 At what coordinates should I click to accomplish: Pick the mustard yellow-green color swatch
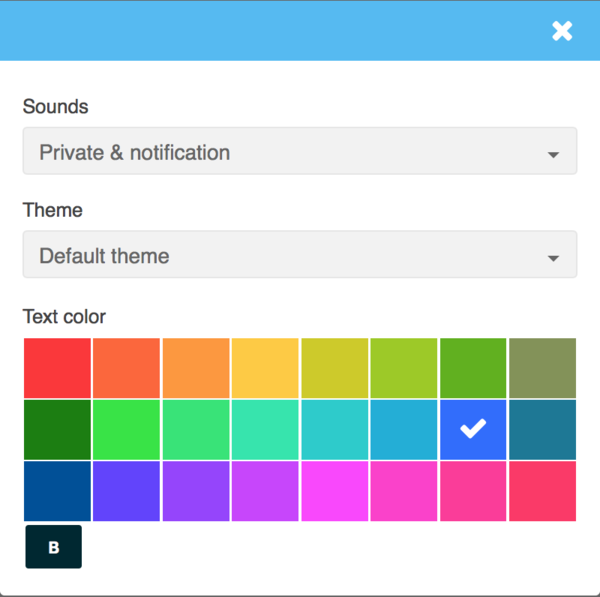click(335, 368)
